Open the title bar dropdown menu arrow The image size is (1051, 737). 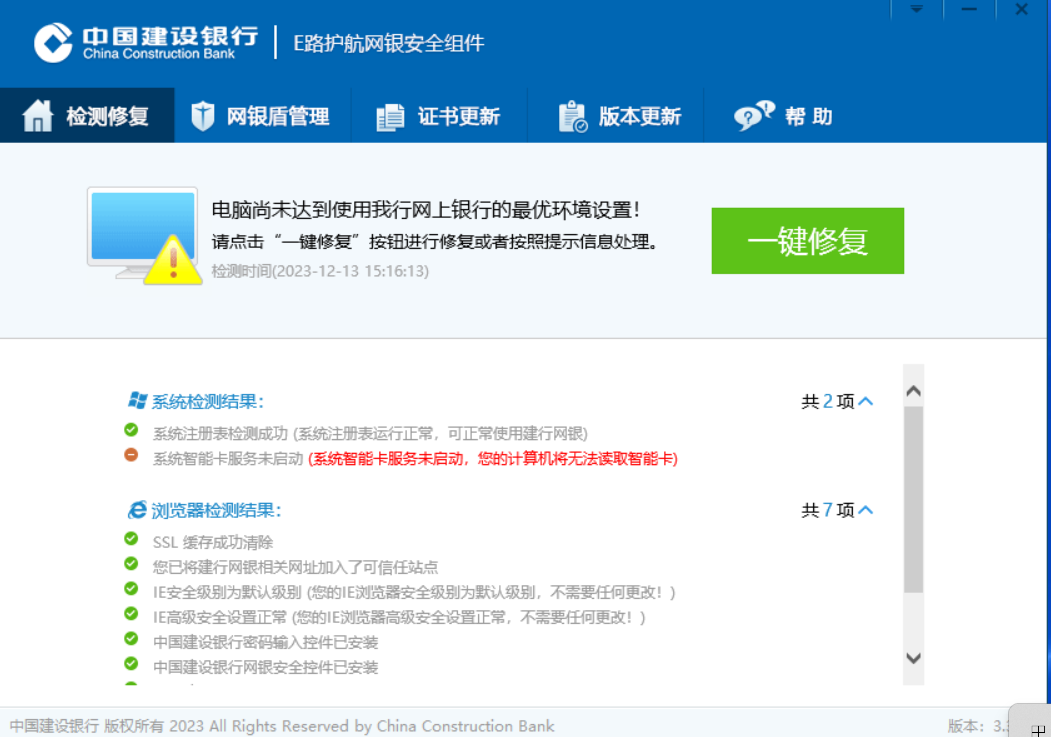tap(916, 9)
